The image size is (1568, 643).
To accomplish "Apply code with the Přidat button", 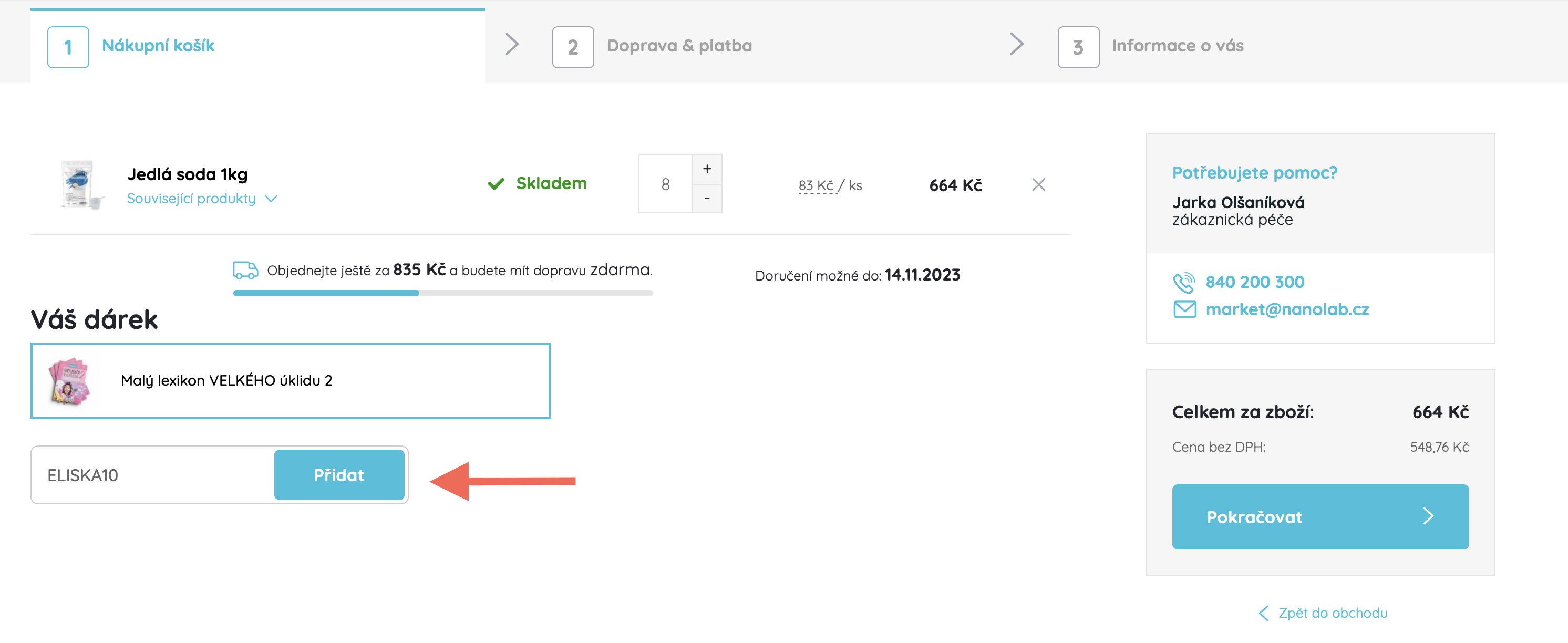I will click(x=339, y=474).
